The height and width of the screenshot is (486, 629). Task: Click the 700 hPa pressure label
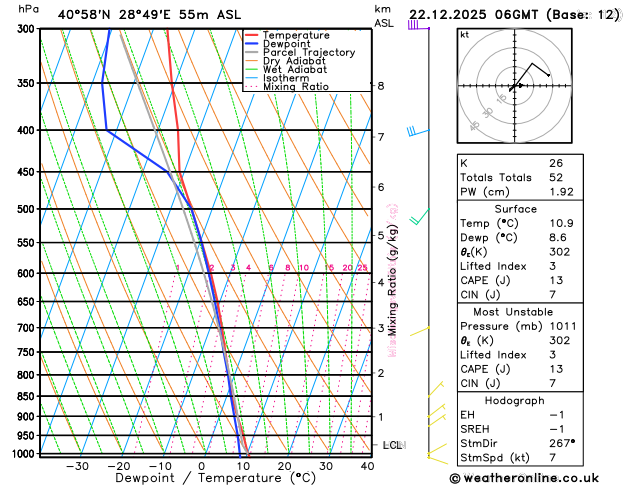[28, 328]
